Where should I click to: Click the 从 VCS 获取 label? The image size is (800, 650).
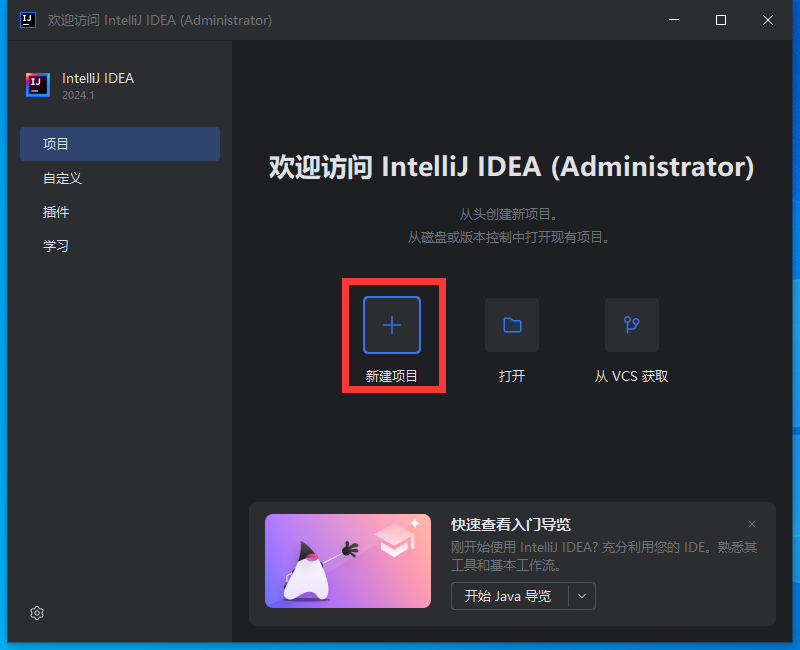tap(631, 376)
